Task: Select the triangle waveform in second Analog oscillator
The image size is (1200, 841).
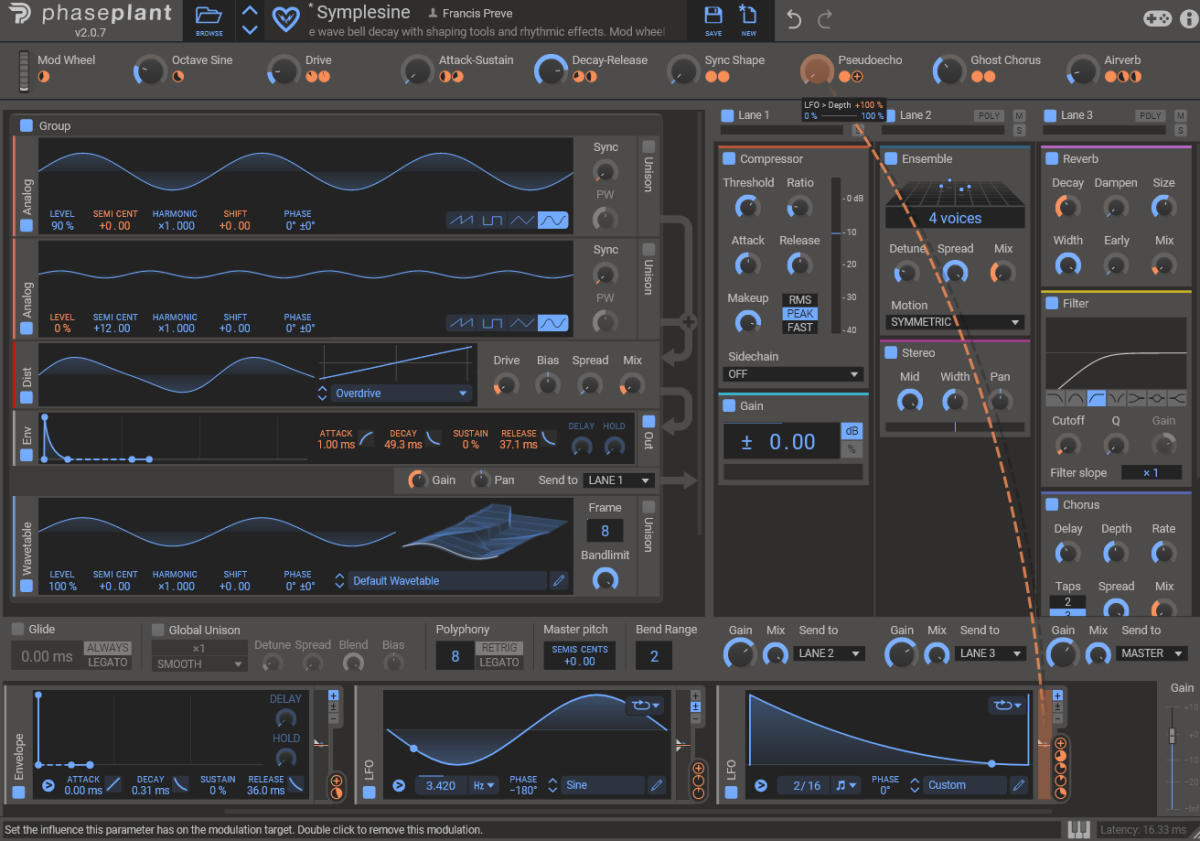Action: coord(523,322)
